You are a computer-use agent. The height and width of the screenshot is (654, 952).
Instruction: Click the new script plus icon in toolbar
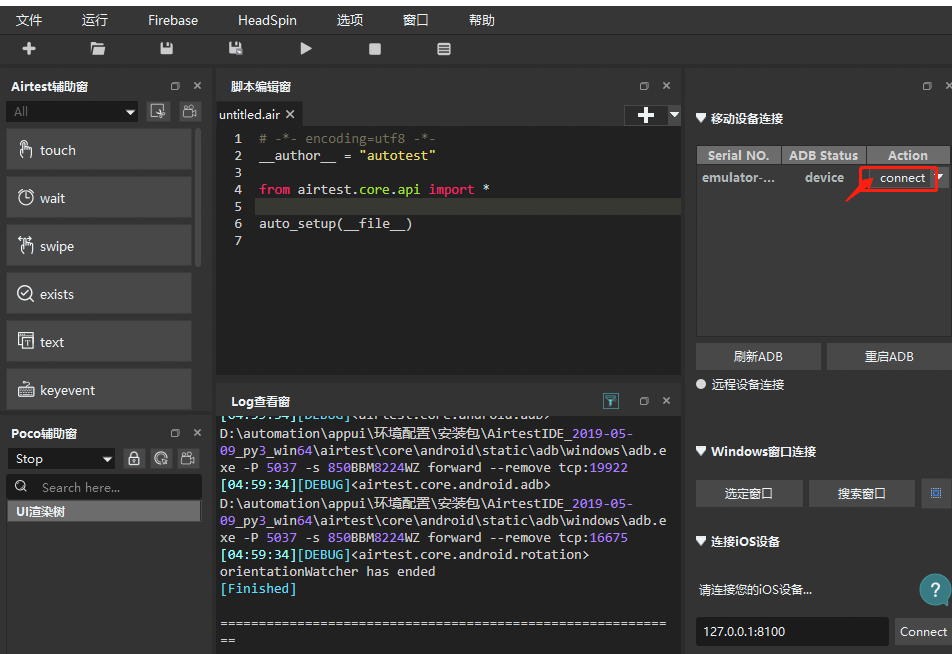(29, 48)
